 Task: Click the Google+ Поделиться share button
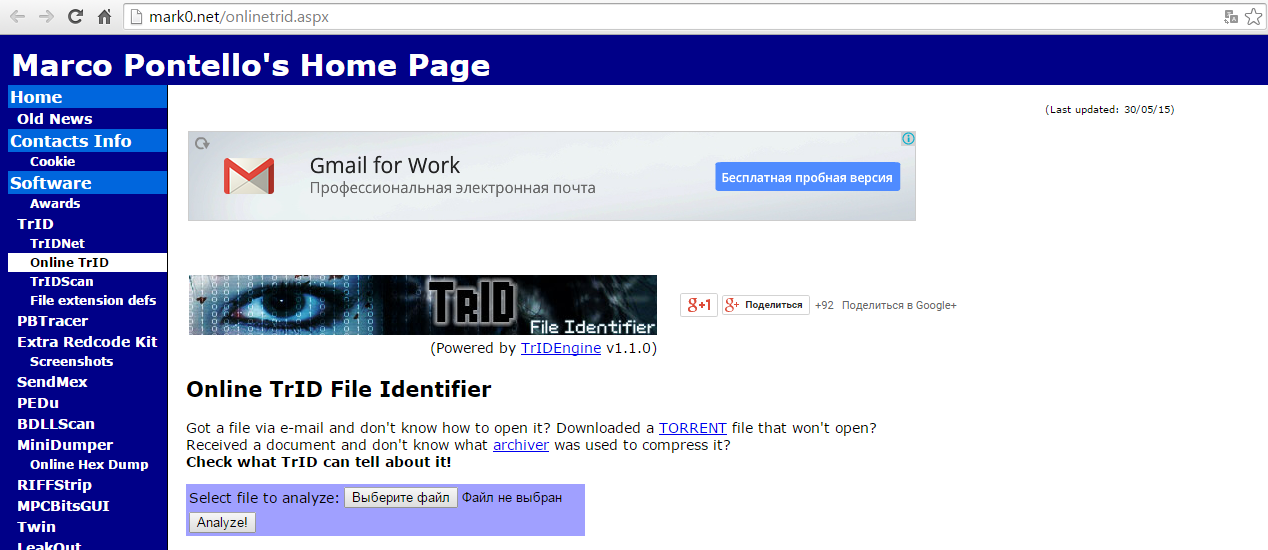766,305
